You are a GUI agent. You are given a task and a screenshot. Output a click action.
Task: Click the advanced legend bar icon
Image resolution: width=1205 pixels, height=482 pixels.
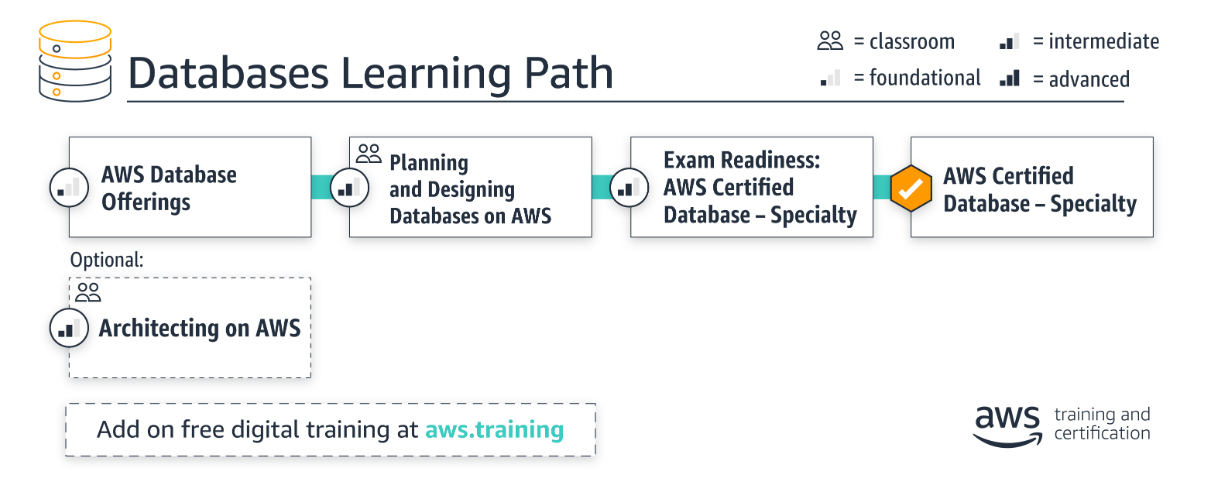point(1009,78)
